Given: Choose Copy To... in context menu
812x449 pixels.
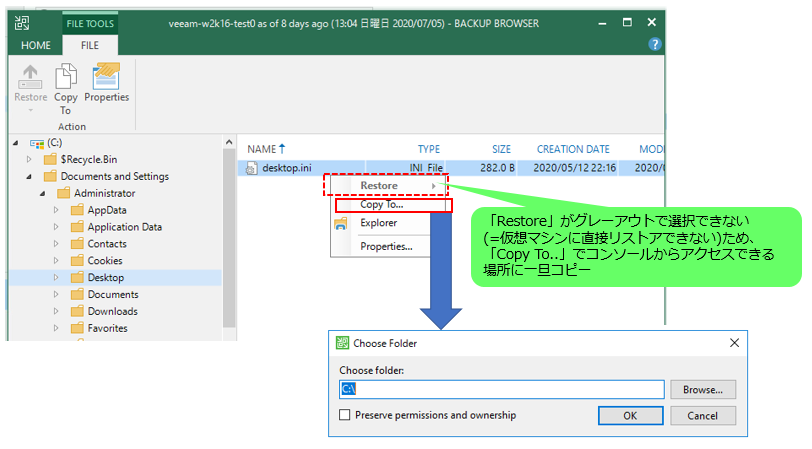Looking at the screenshot, I should coord(382,204).
